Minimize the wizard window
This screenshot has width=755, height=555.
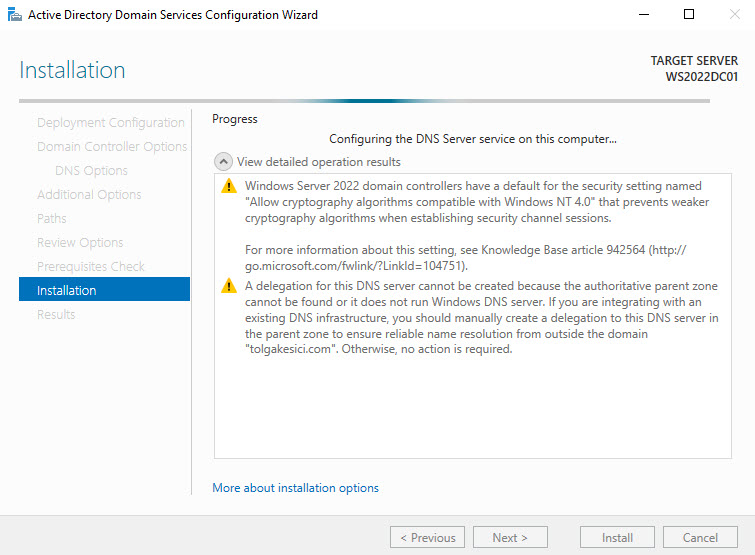pos(644,14)
